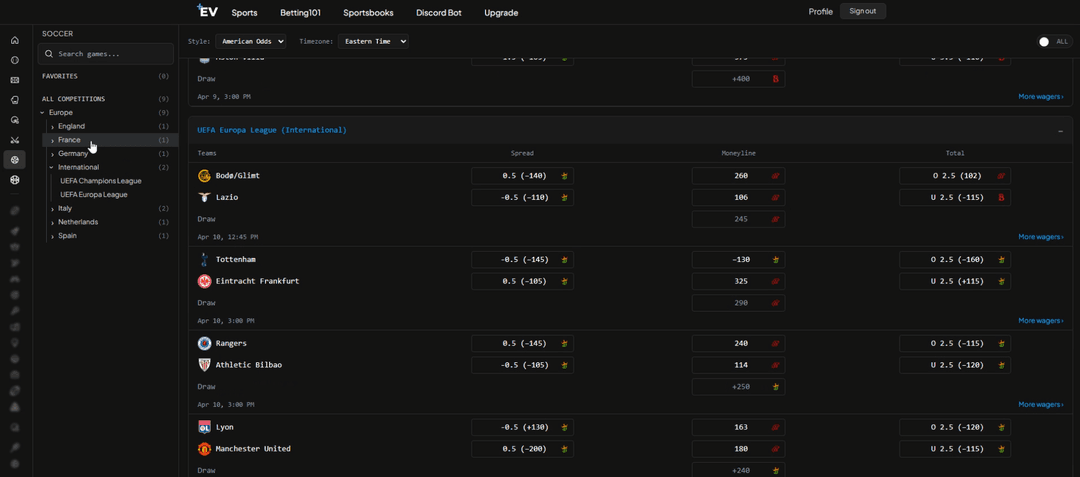Select the boxing glove sport icon
This screenshot has width=1080, height=477.
pyautogui.click(x=14, y=100)
